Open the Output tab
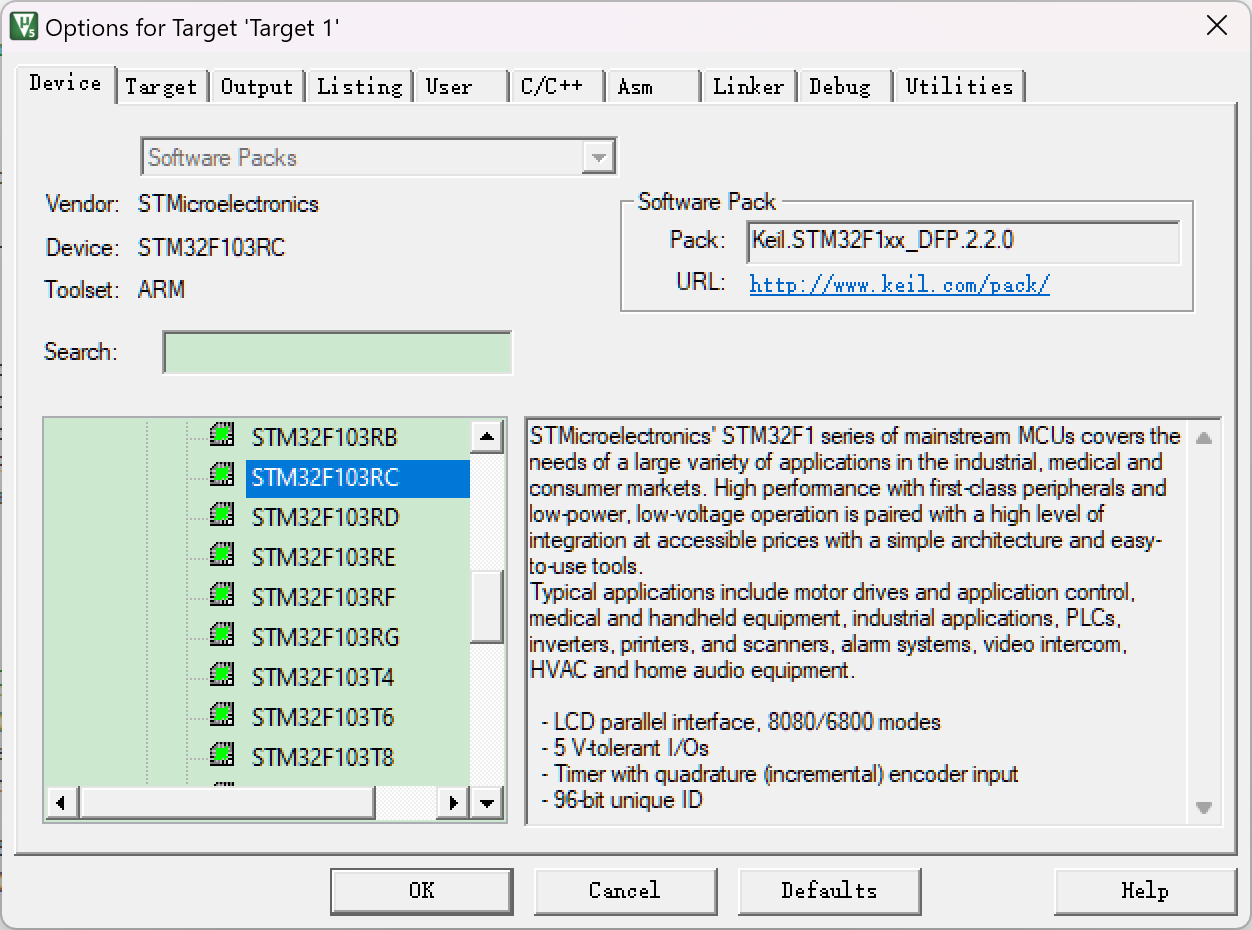This screenshot has width=1252, height=930. pyautogui.click(x=257, y=87)
